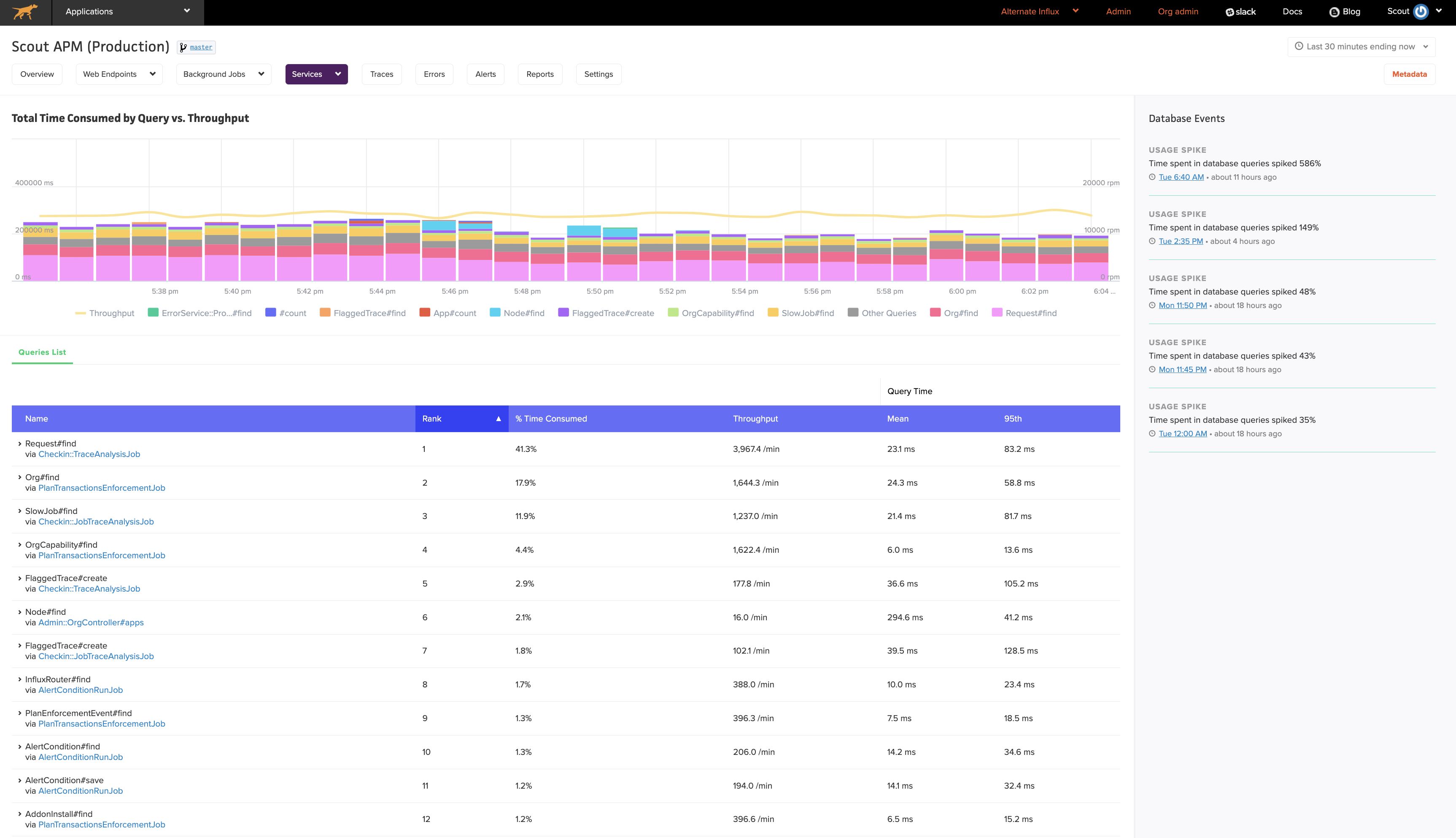Toggle SlowJob#find series in legend
1456x838 pixels.
(x=801, y=313)
